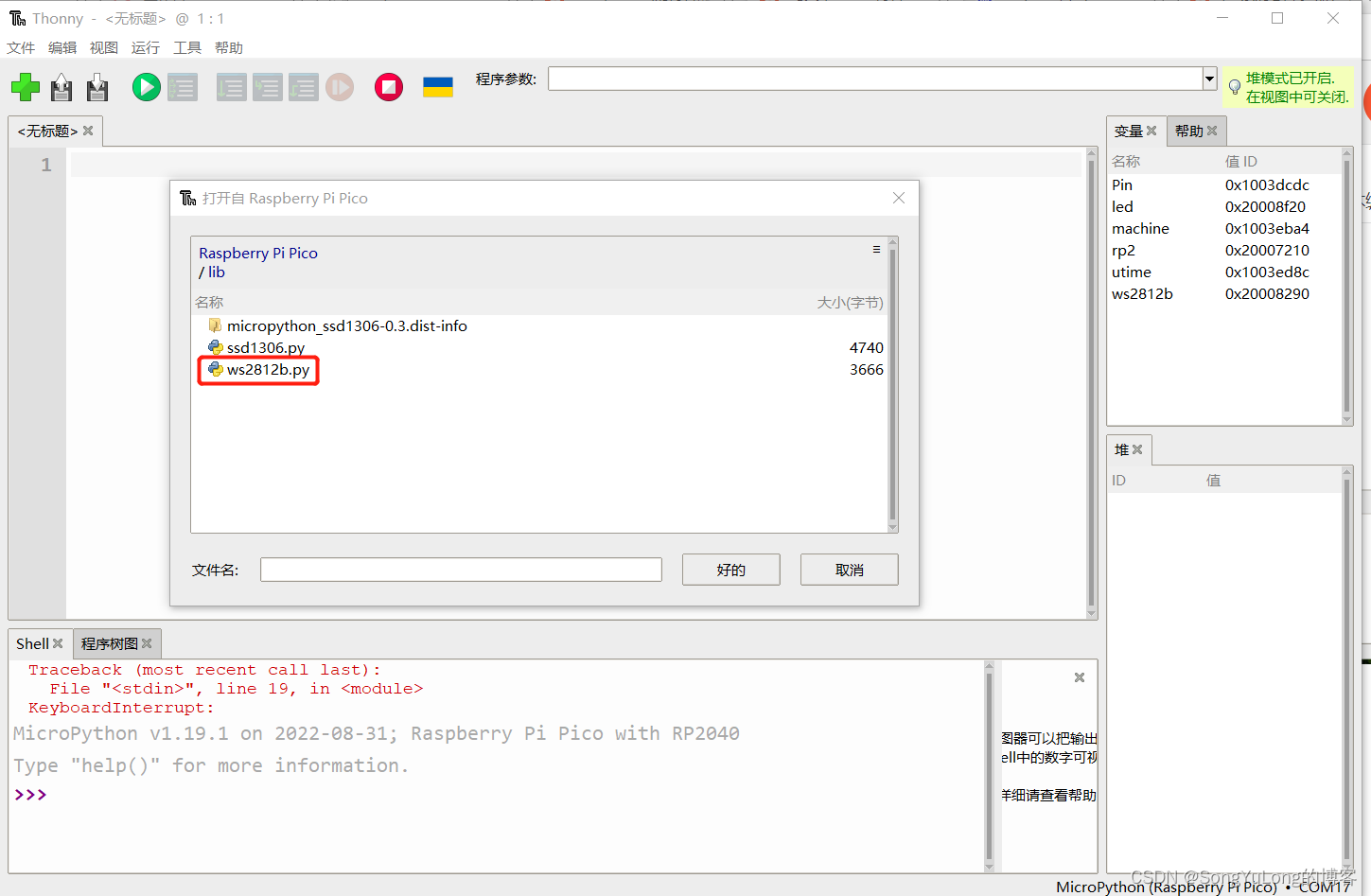
Task: Close the Program tree tab
Action: (x=147, y=643)
